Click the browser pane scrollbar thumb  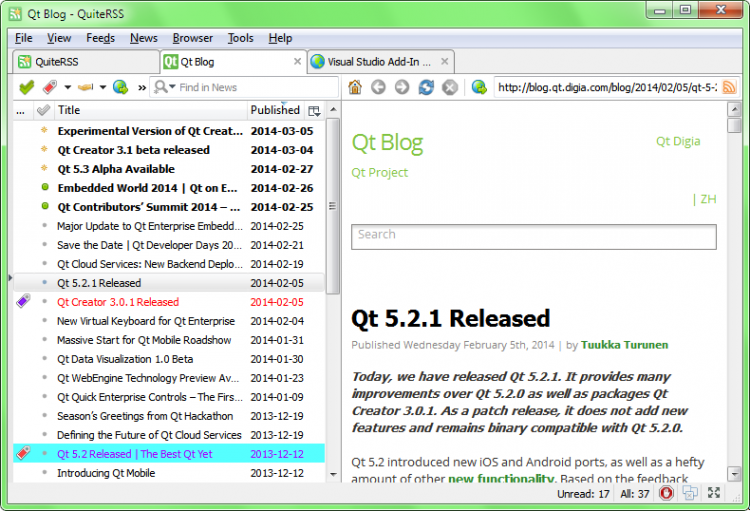(734, 125)
